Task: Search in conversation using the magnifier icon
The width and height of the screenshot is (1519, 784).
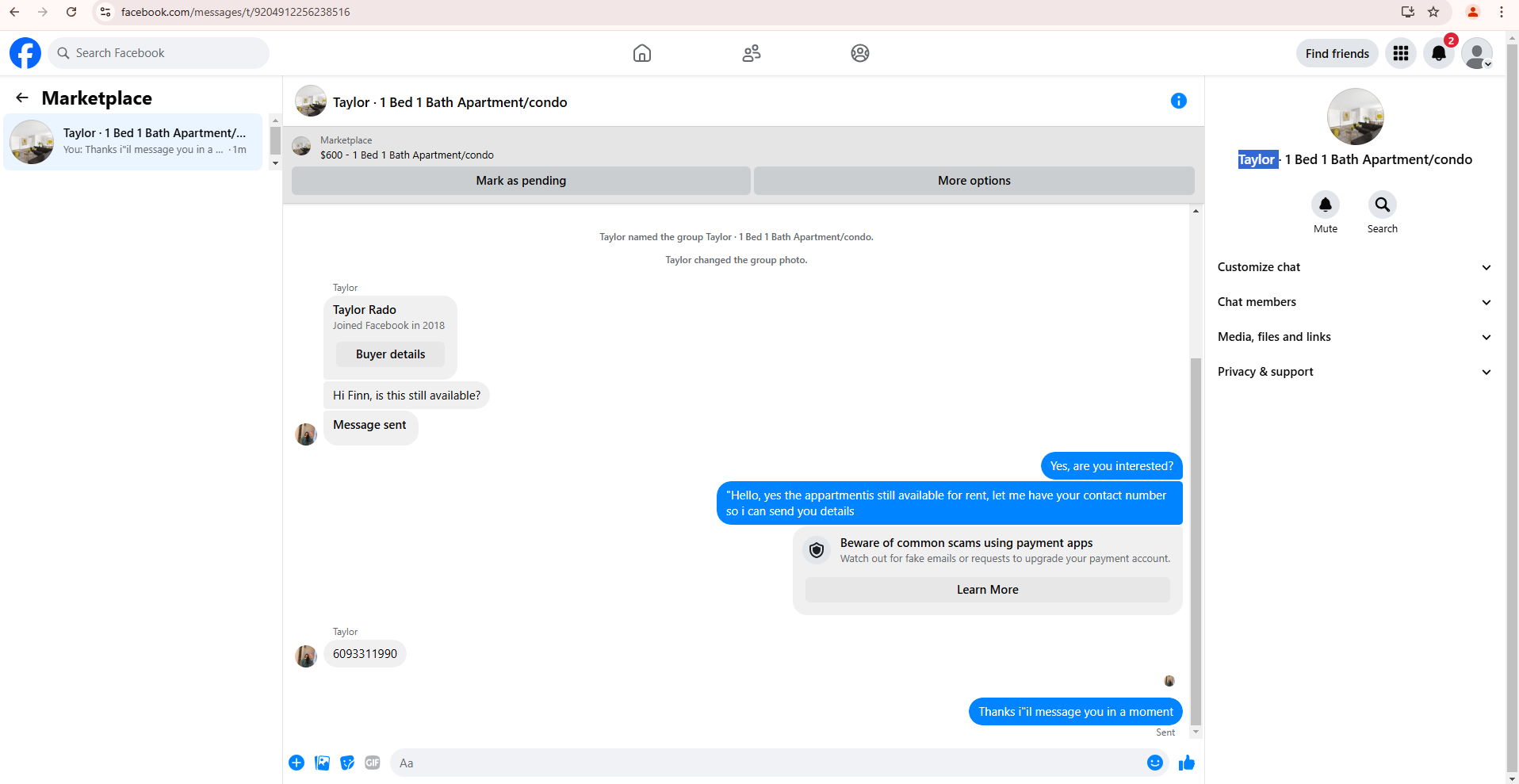Action: pos(1383,205)
